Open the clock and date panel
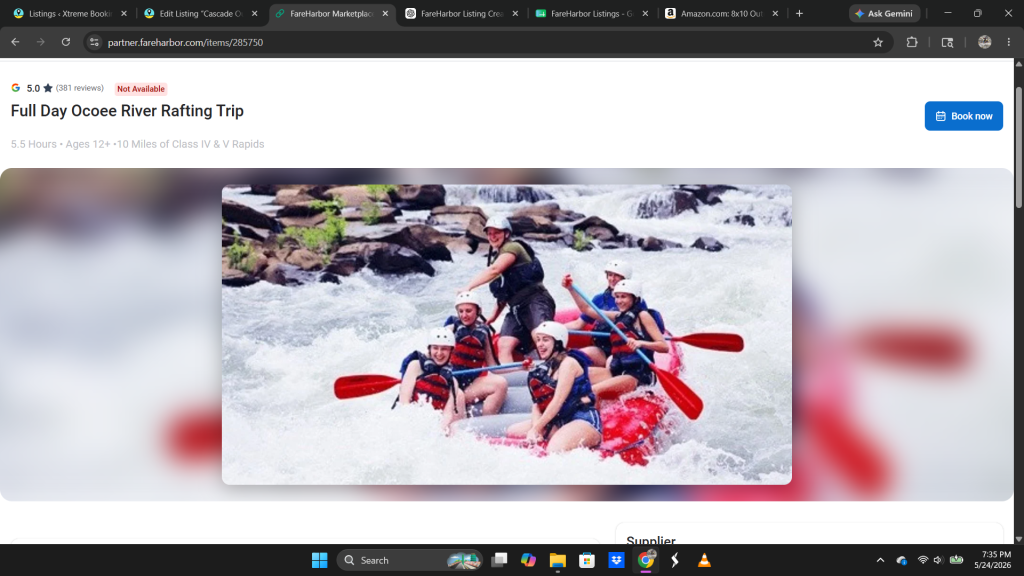This screenshot has height=576, width=1024. (x=993, y=560)
